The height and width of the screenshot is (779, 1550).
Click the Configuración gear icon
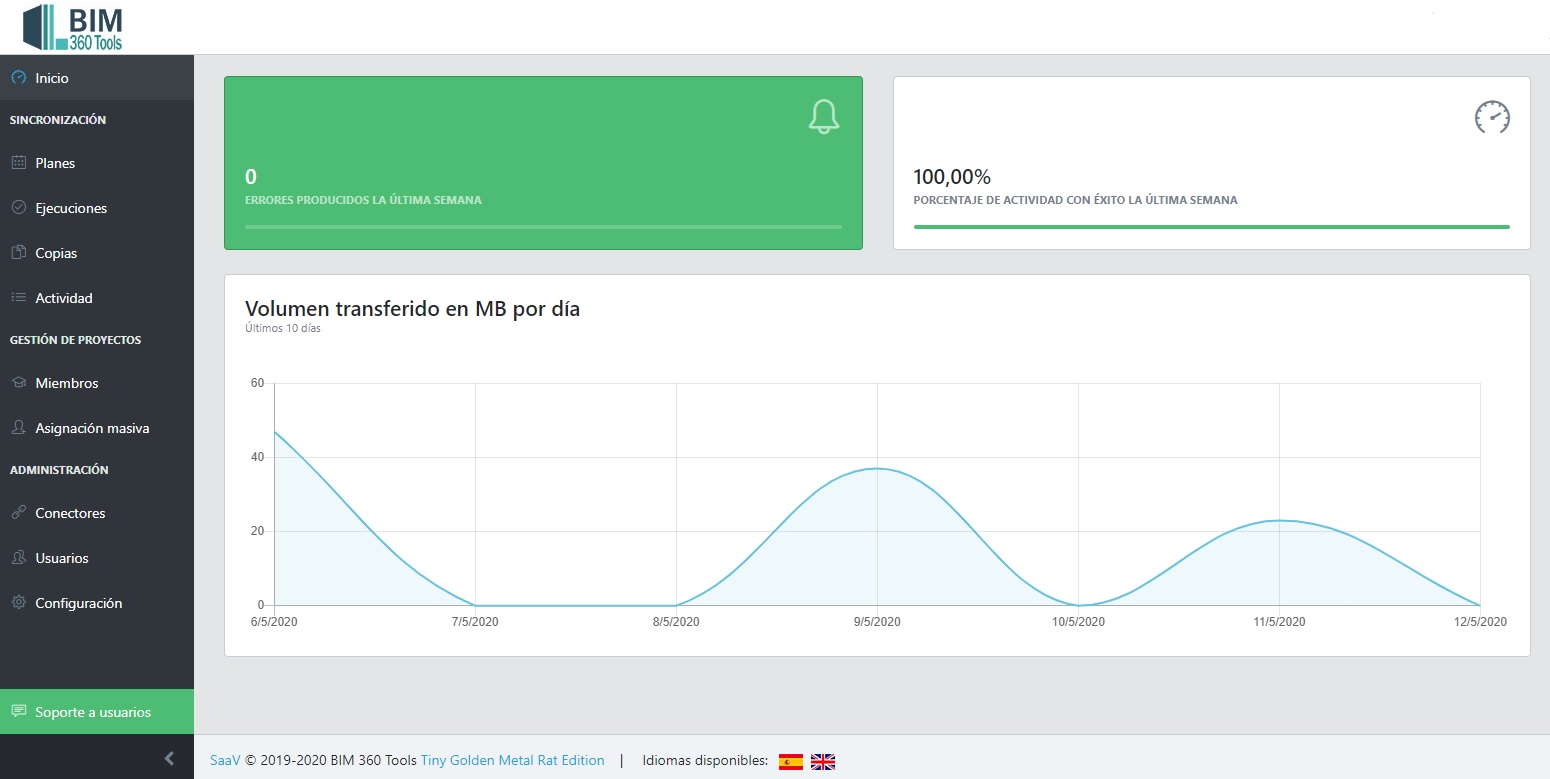[x=18, y=603]
